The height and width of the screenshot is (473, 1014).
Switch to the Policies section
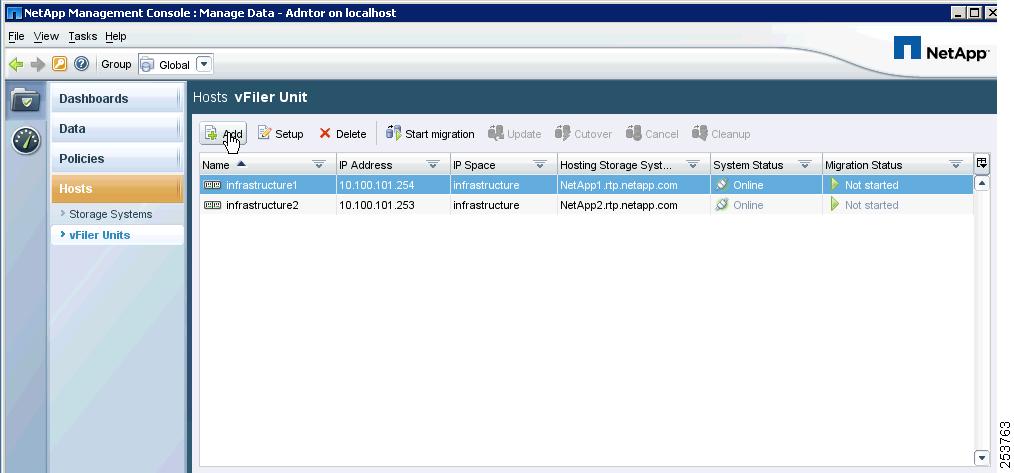pyautogui.click(x=116, y=159)
